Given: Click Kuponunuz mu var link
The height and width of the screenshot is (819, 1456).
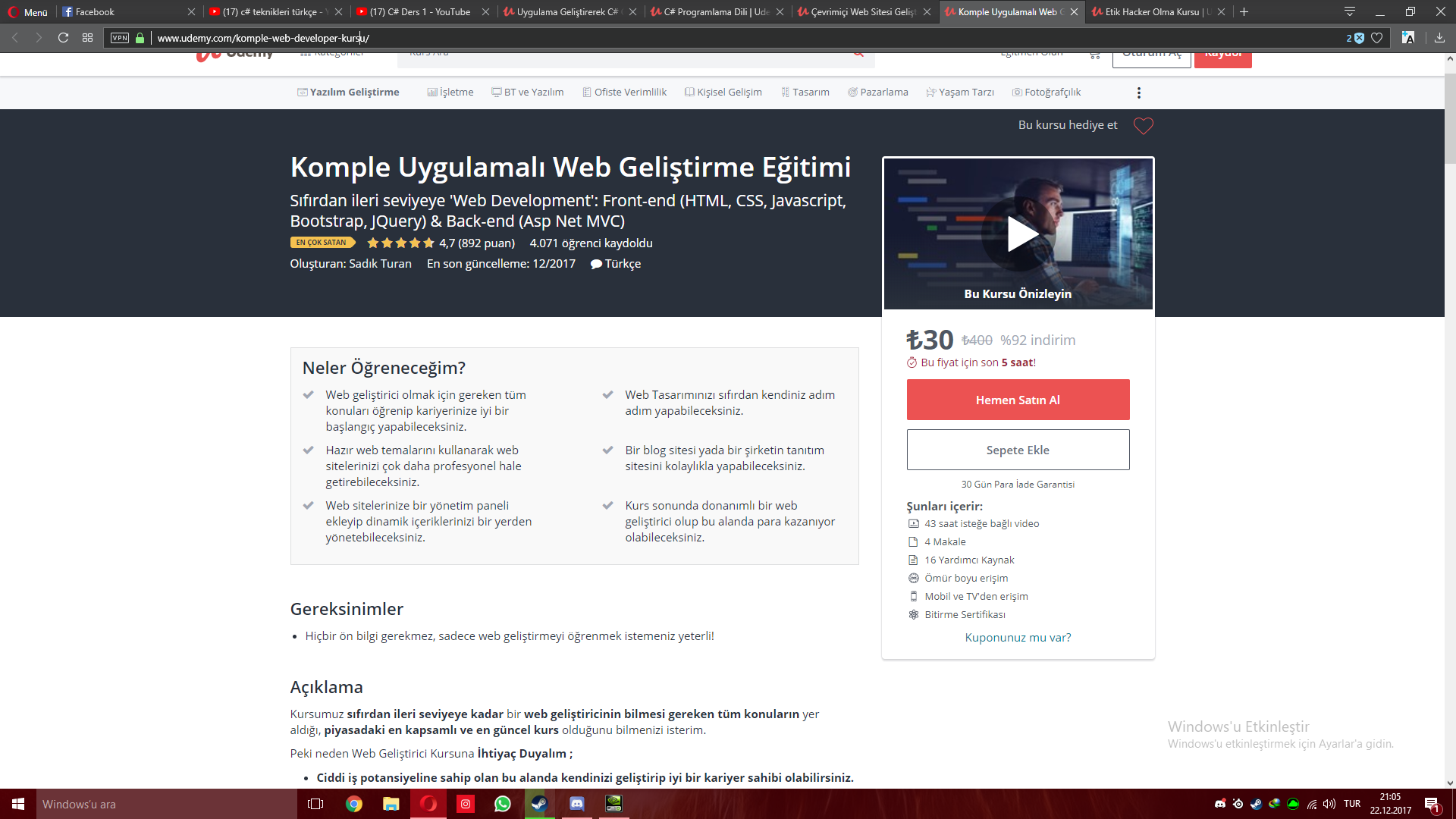Looking at the screenshot, I should (1018, 638).
